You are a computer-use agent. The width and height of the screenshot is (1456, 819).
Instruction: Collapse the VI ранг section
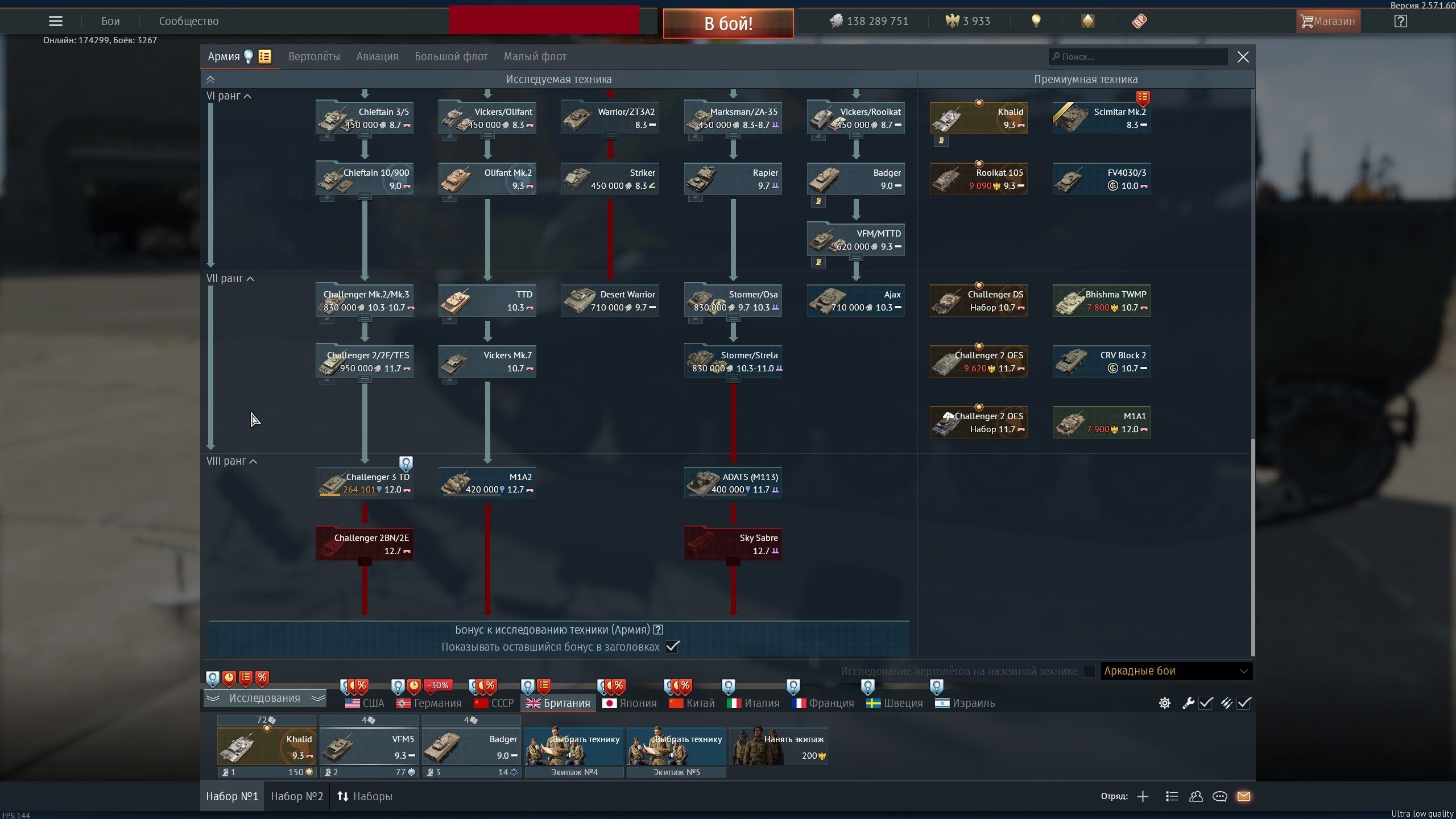tap(229, 96)
